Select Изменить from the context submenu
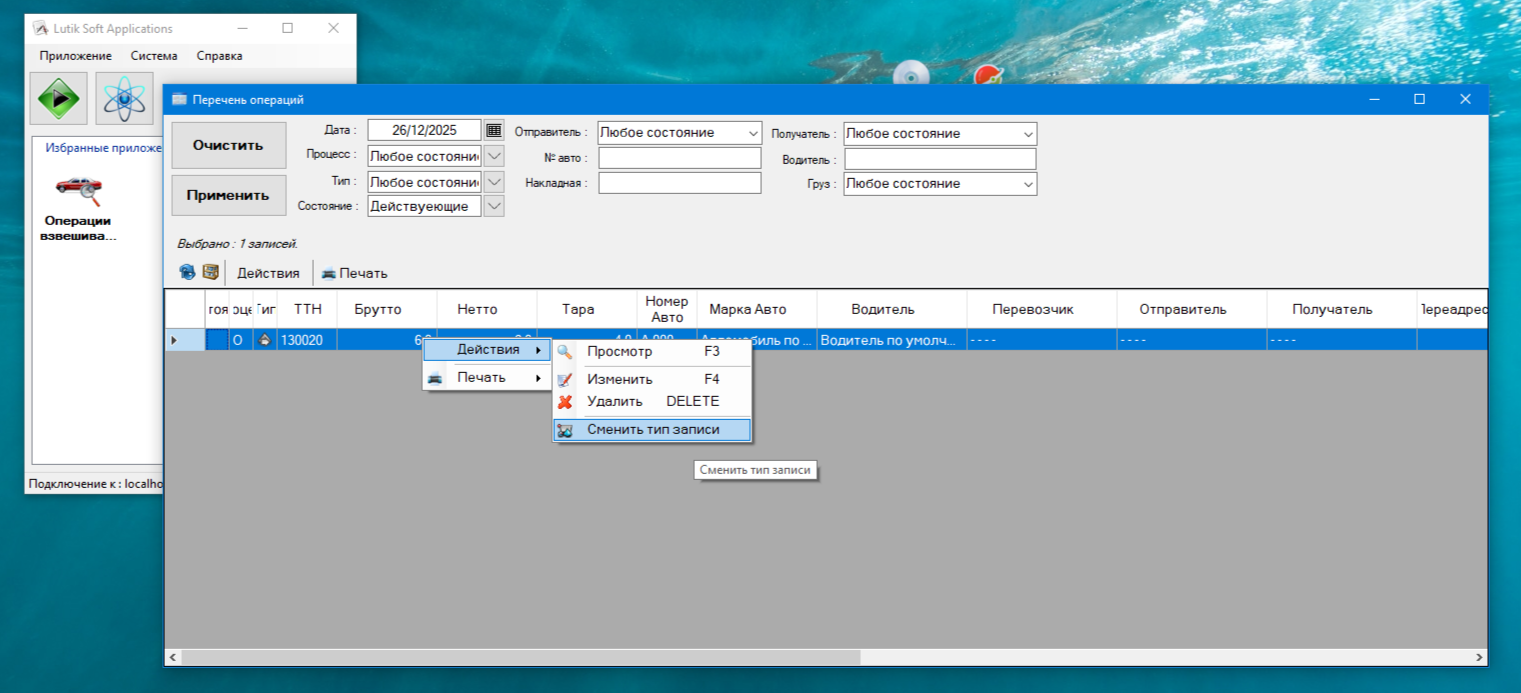 (619, 379)
